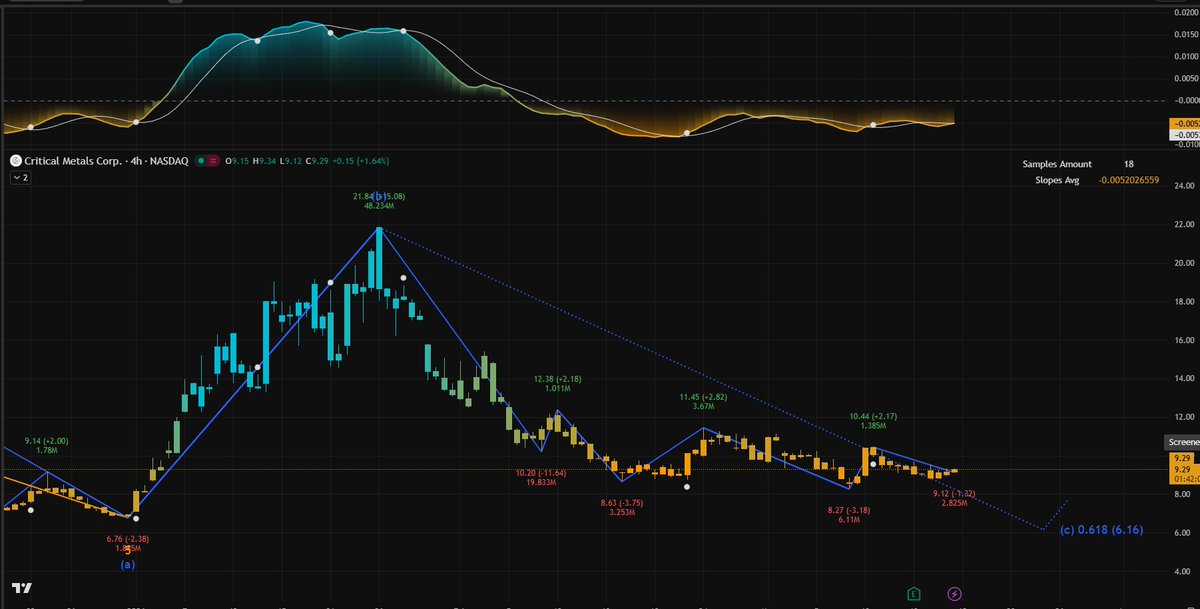
Task: Click the 3.253M volume label
Action: pyautogui.click(x=623, y=512)
